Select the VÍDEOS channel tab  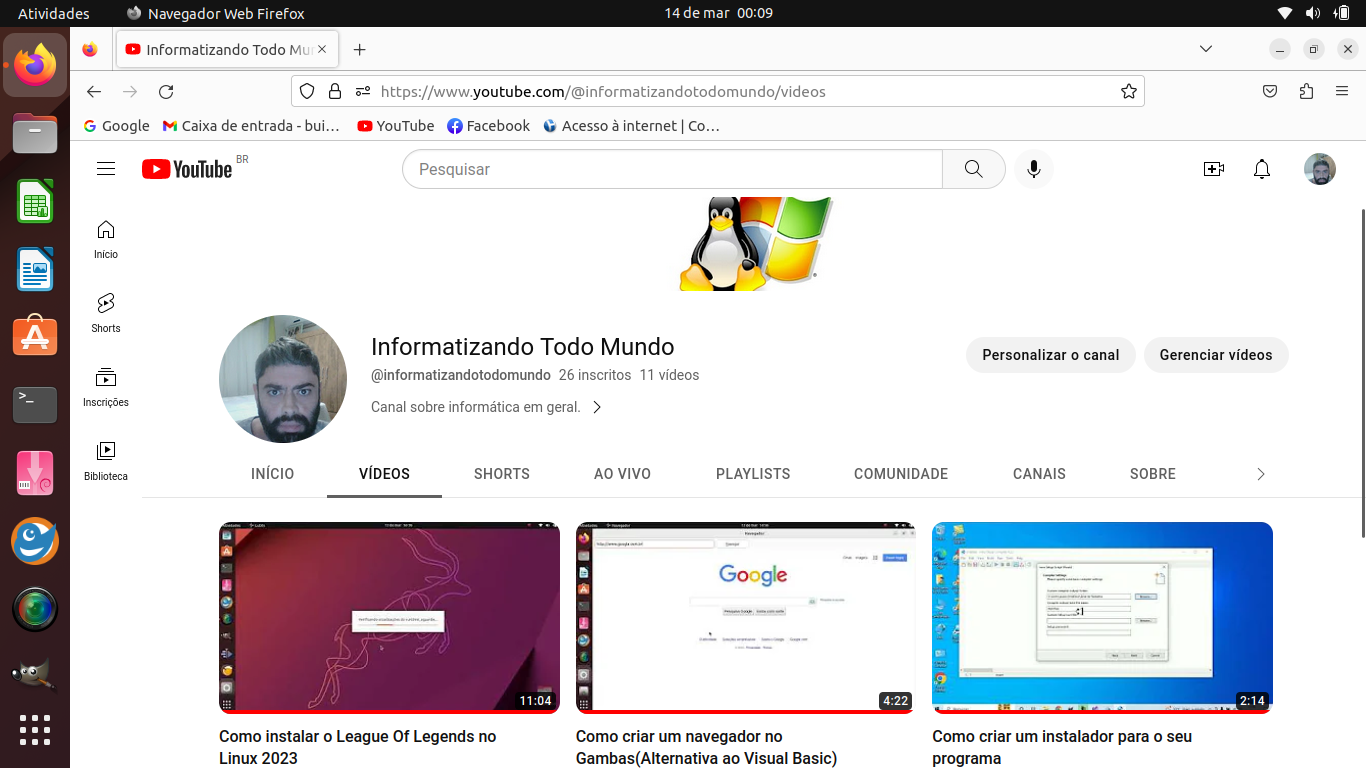click(385, 474)
